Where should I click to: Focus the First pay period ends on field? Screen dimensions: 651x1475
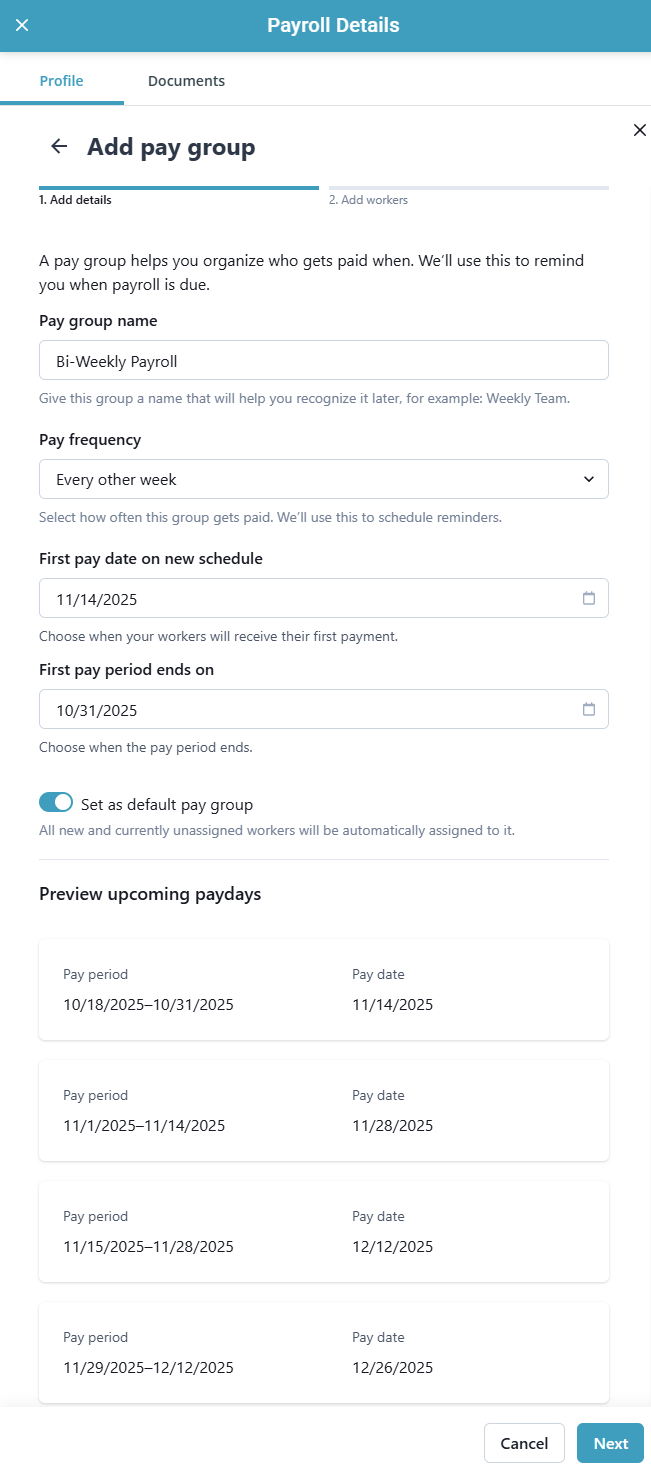[x=300, y=709]
